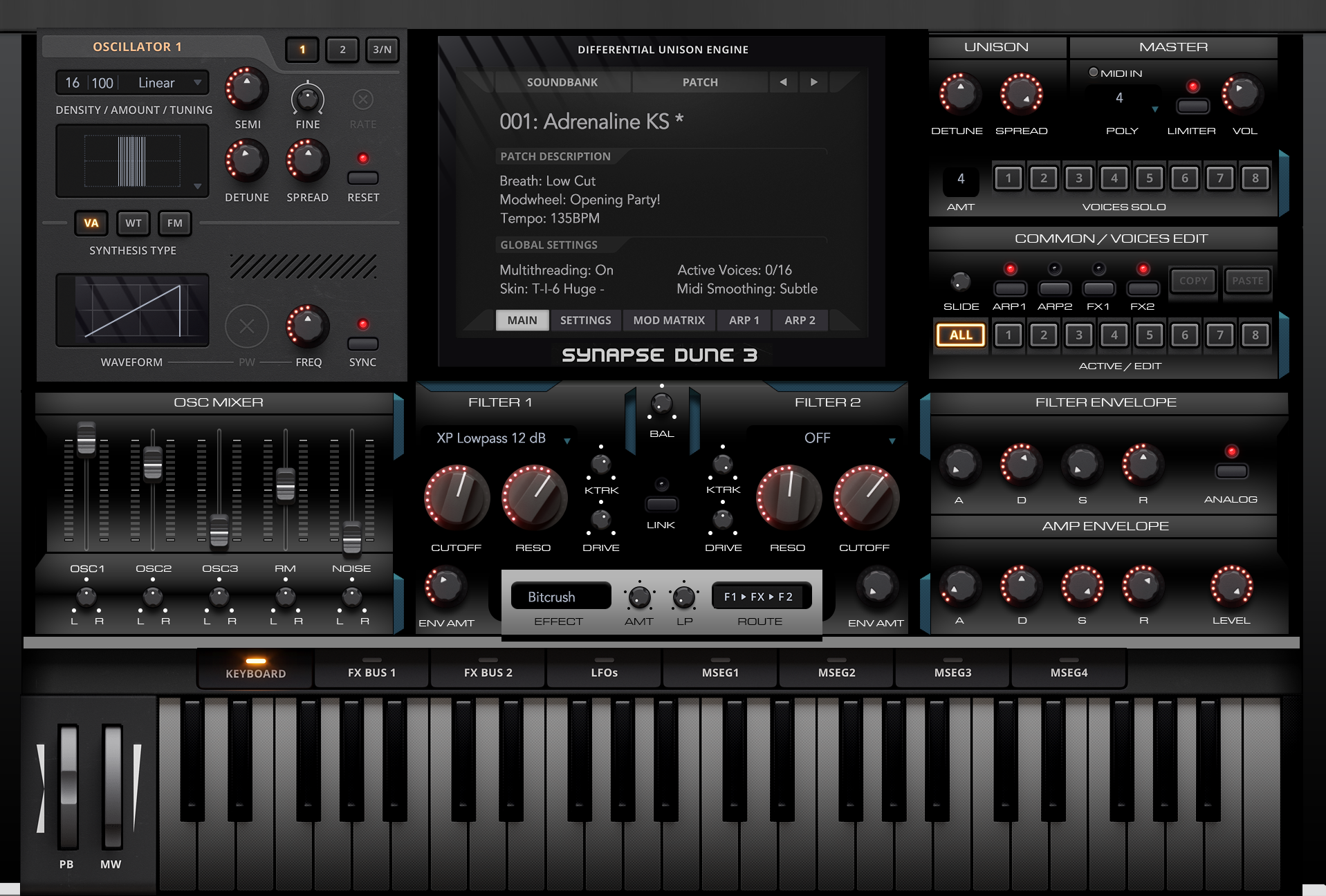
Task: Open the Bitcrush effect selector
Action: [561, 597]
